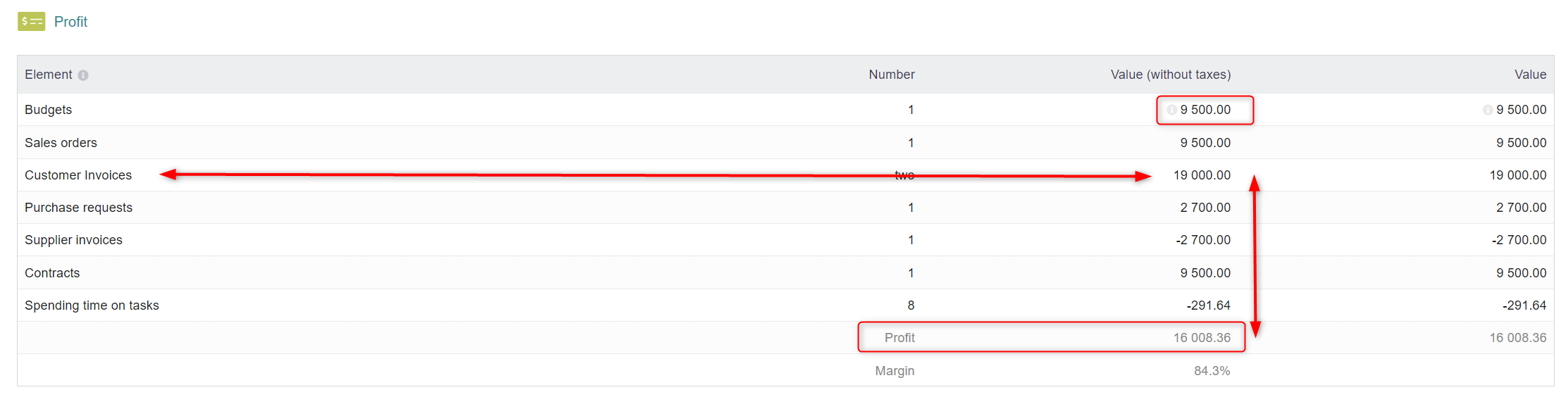1568x397 pixels.
Task: Click the Number column header
Action: [x=891, y=75]
